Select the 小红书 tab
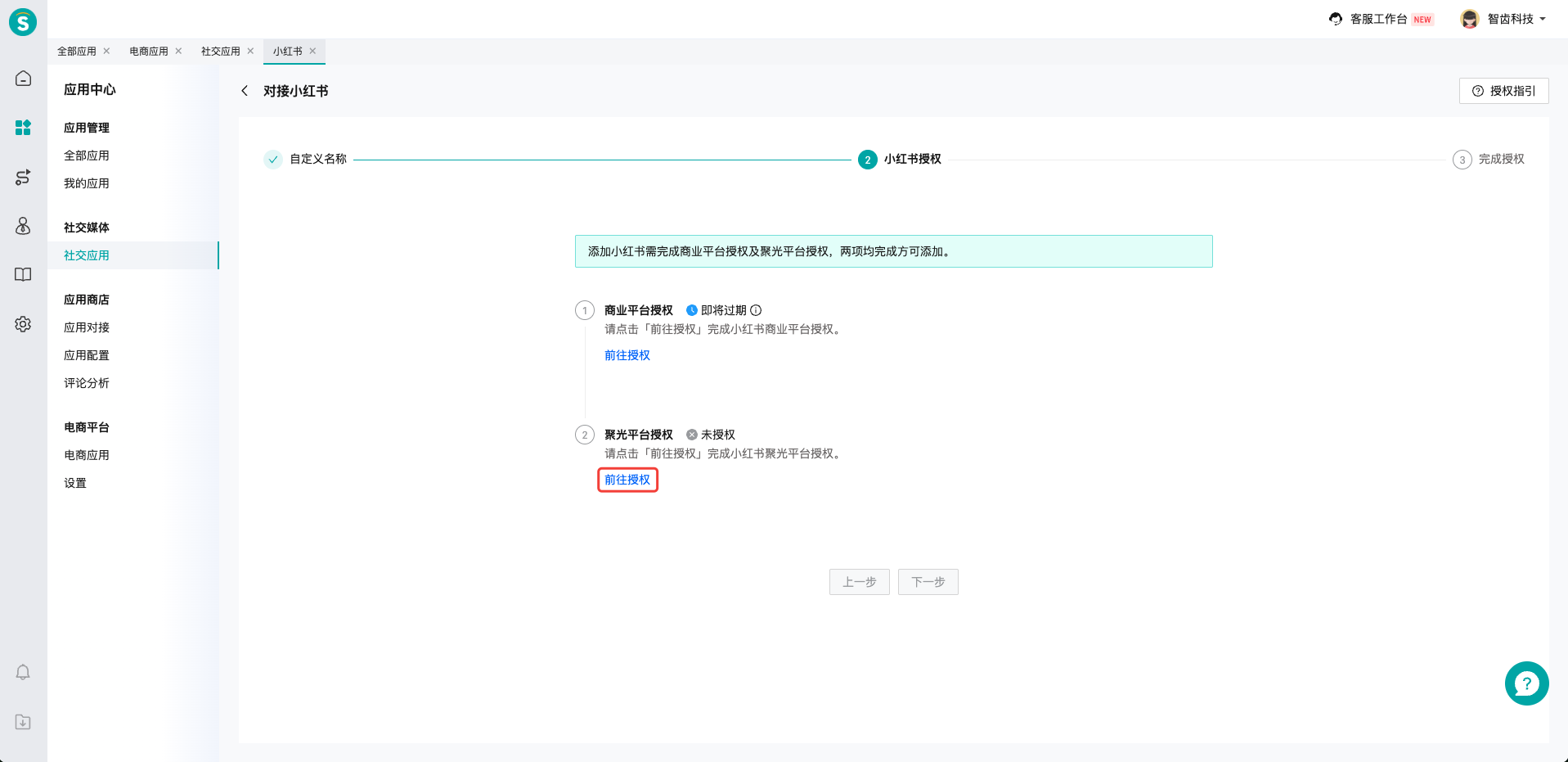 click(x=288, y=51)
